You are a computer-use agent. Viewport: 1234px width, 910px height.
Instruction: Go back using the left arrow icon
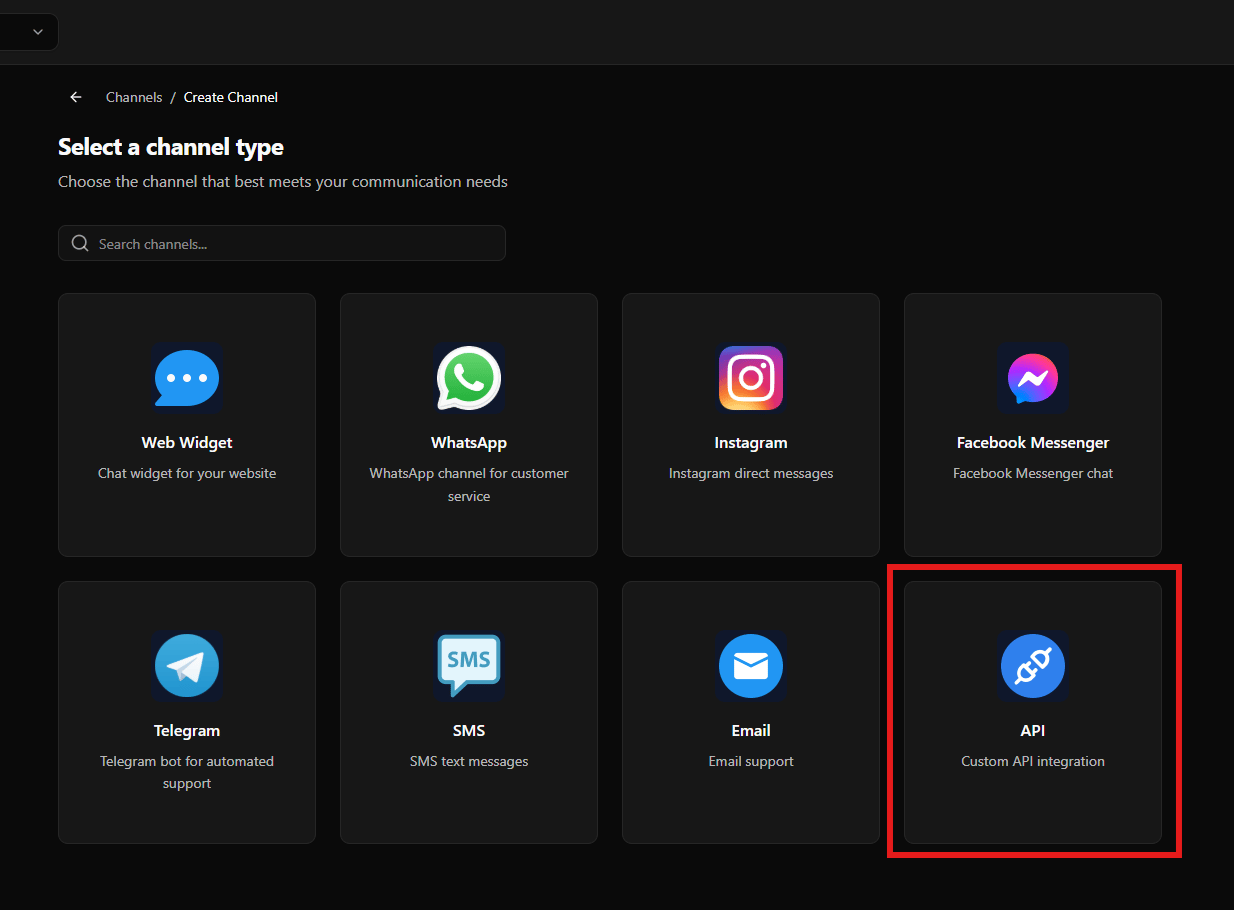(76, 97)
